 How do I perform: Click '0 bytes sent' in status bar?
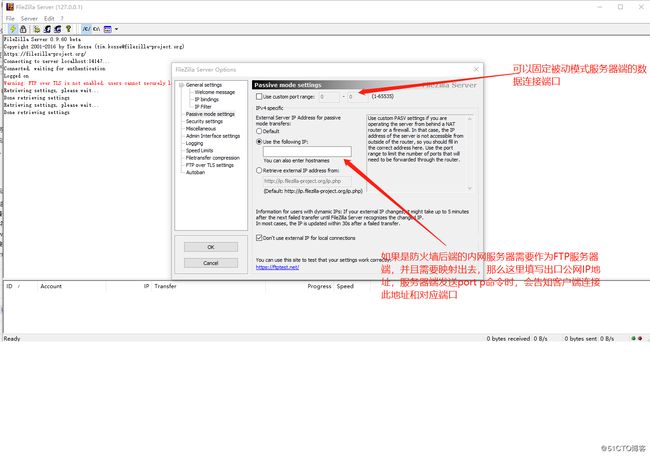580,339
